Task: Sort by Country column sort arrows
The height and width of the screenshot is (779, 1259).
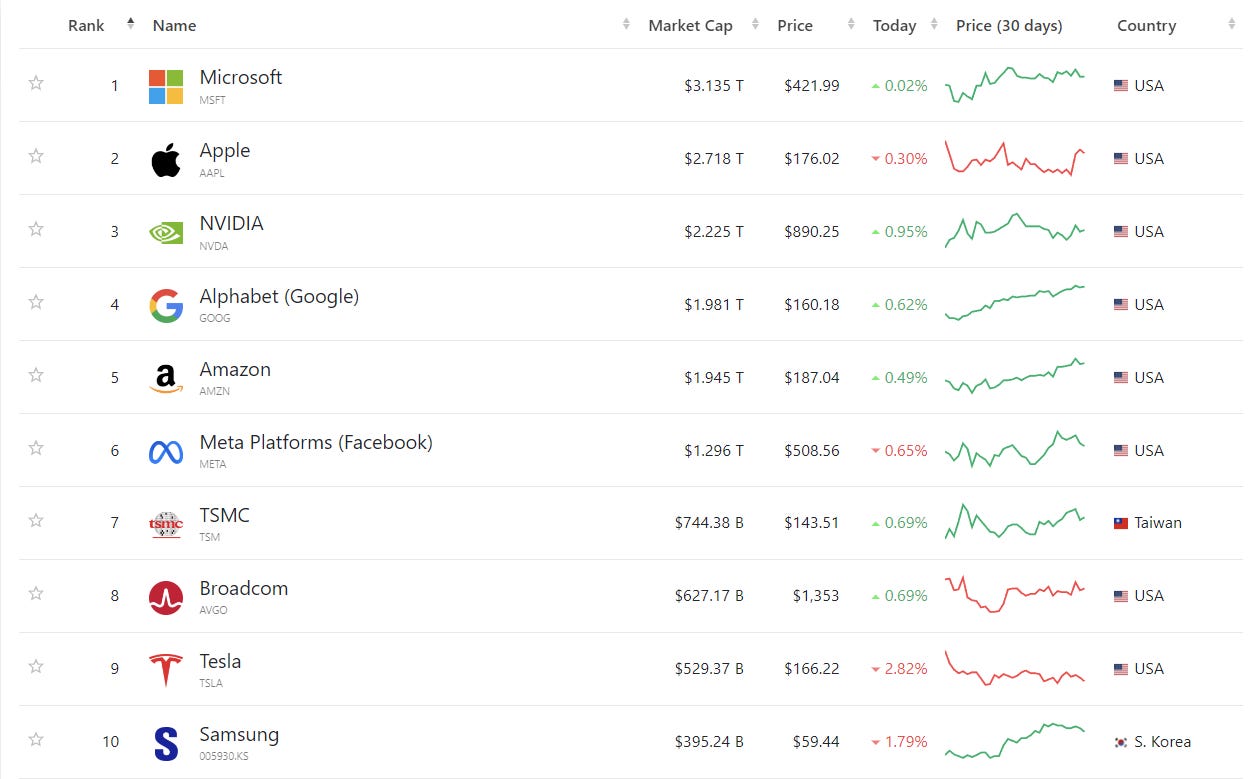Action: pyautogui.click(x=1232, y=25)
